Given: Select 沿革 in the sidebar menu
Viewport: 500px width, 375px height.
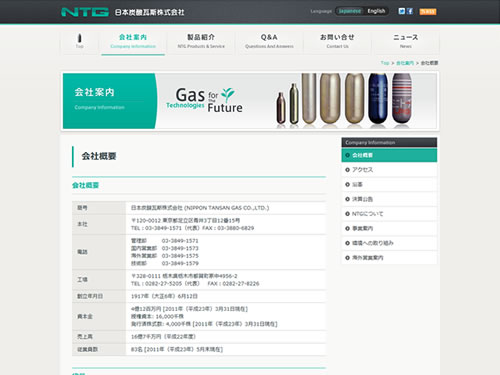Looking at the screenshot, I should [x=389, y=184].
